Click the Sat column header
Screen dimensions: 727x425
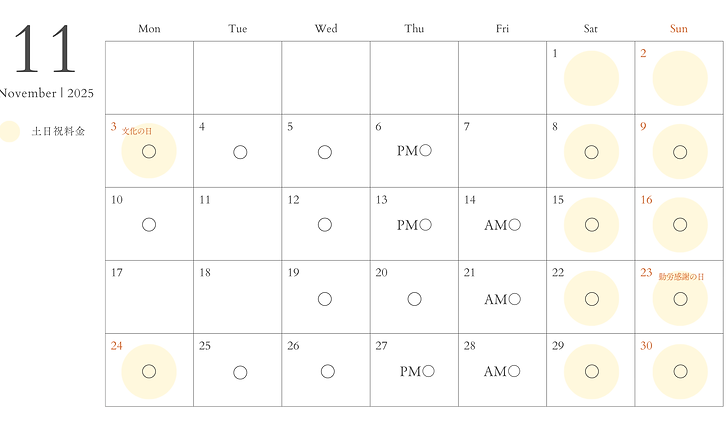590,29
